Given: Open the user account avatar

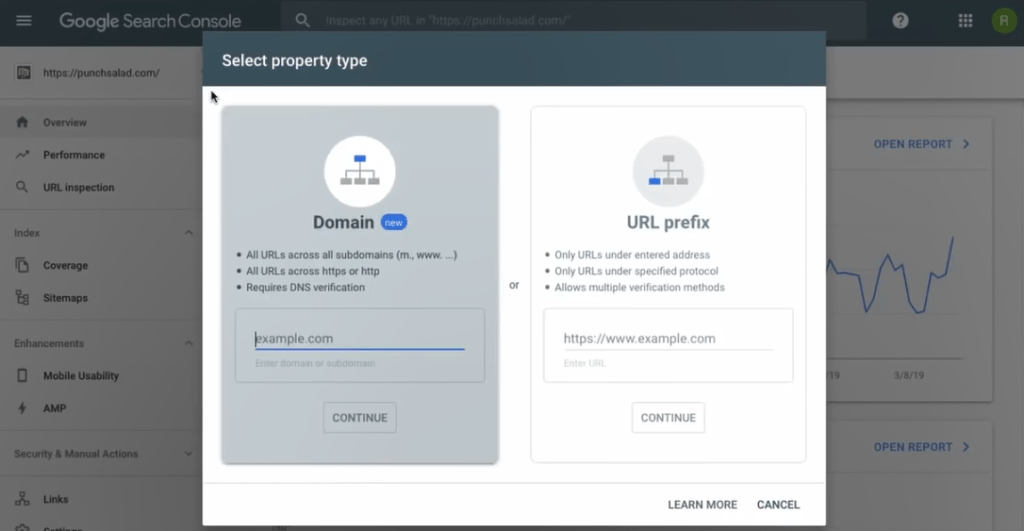Looking at the screenshot, I should [x=1004, y=21].
